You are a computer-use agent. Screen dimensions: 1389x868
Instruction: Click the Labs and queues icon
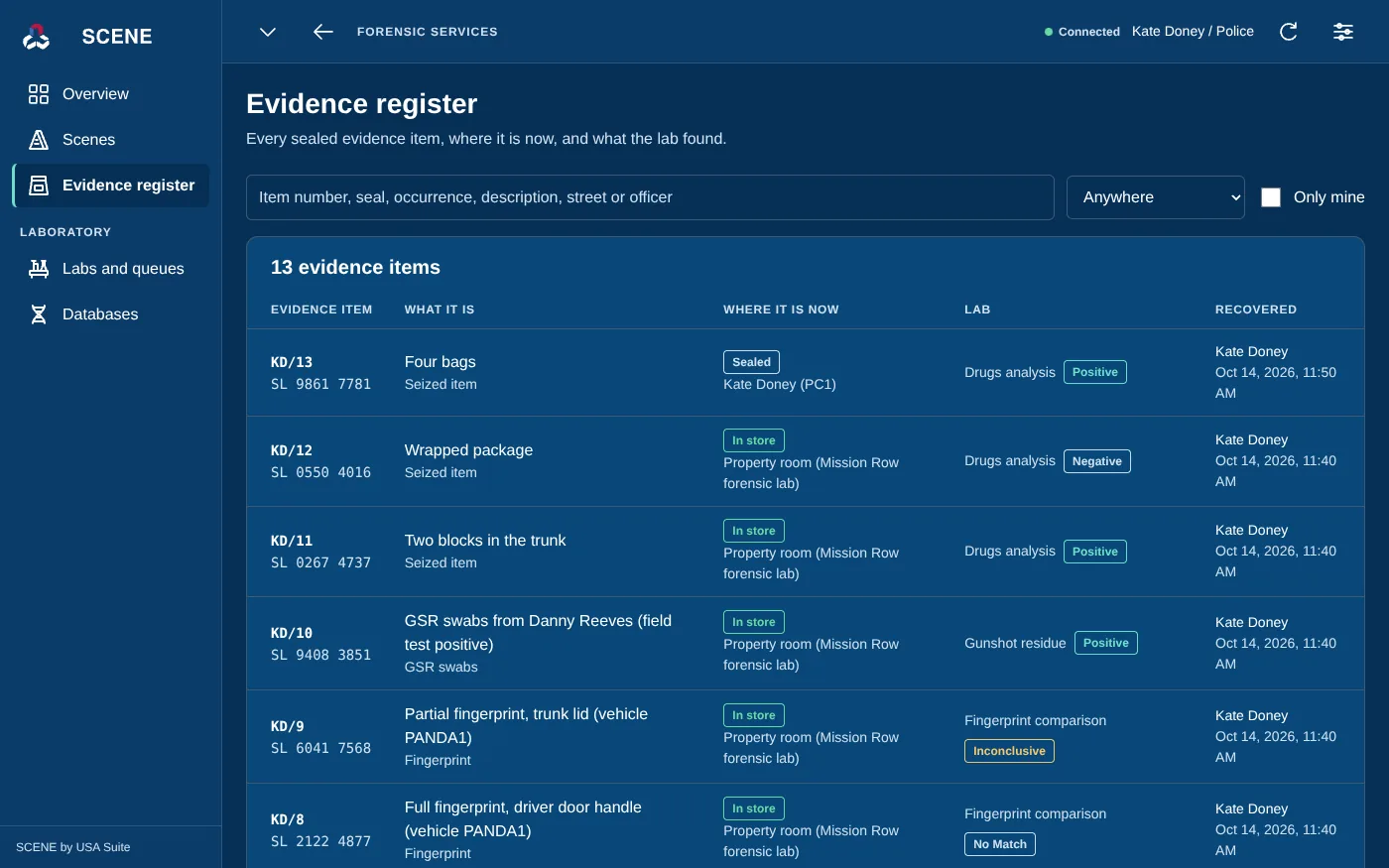[x=39, y=269]
